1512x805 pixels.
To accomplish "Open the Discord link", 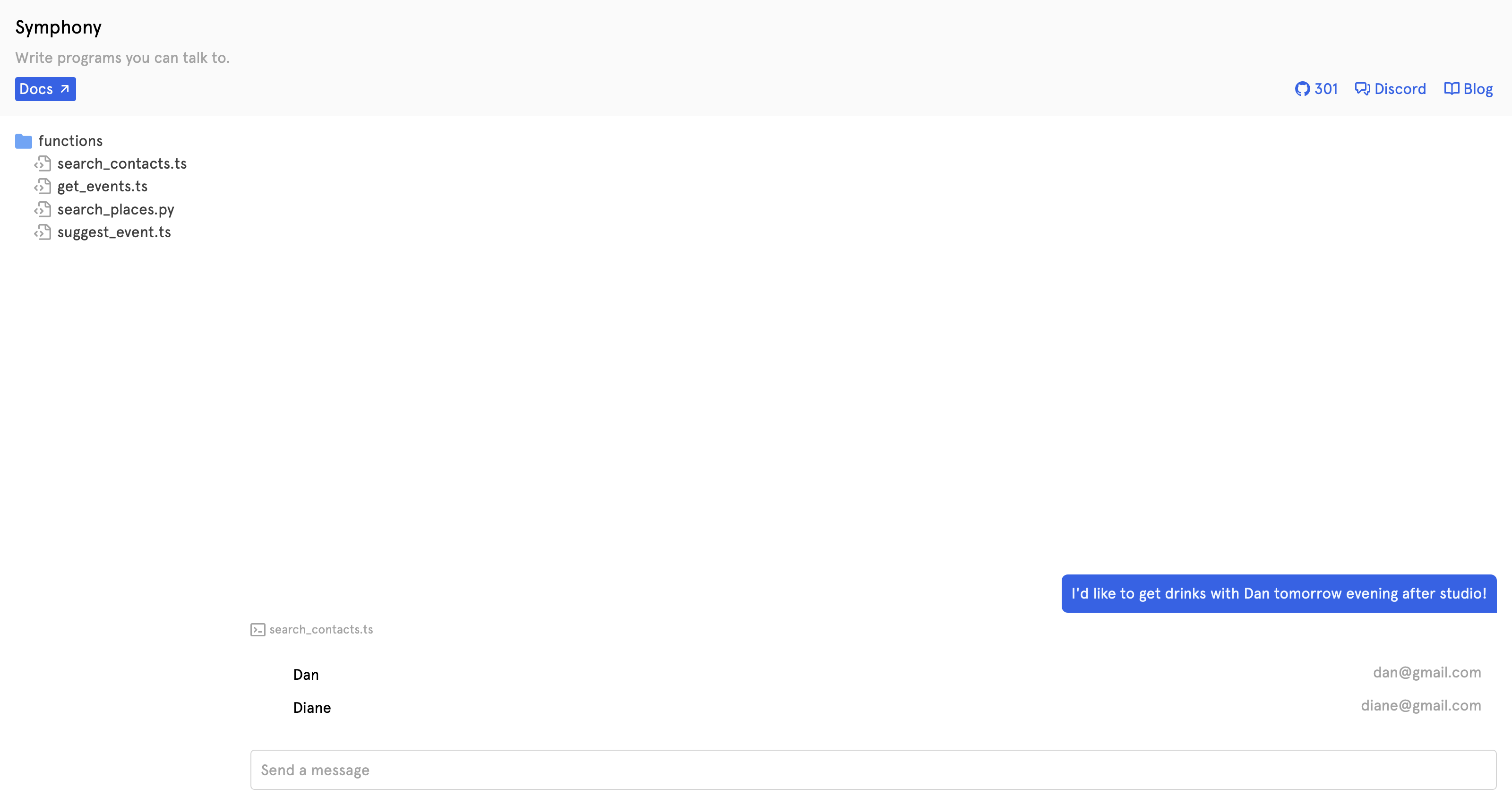I will coord(1400,89).
